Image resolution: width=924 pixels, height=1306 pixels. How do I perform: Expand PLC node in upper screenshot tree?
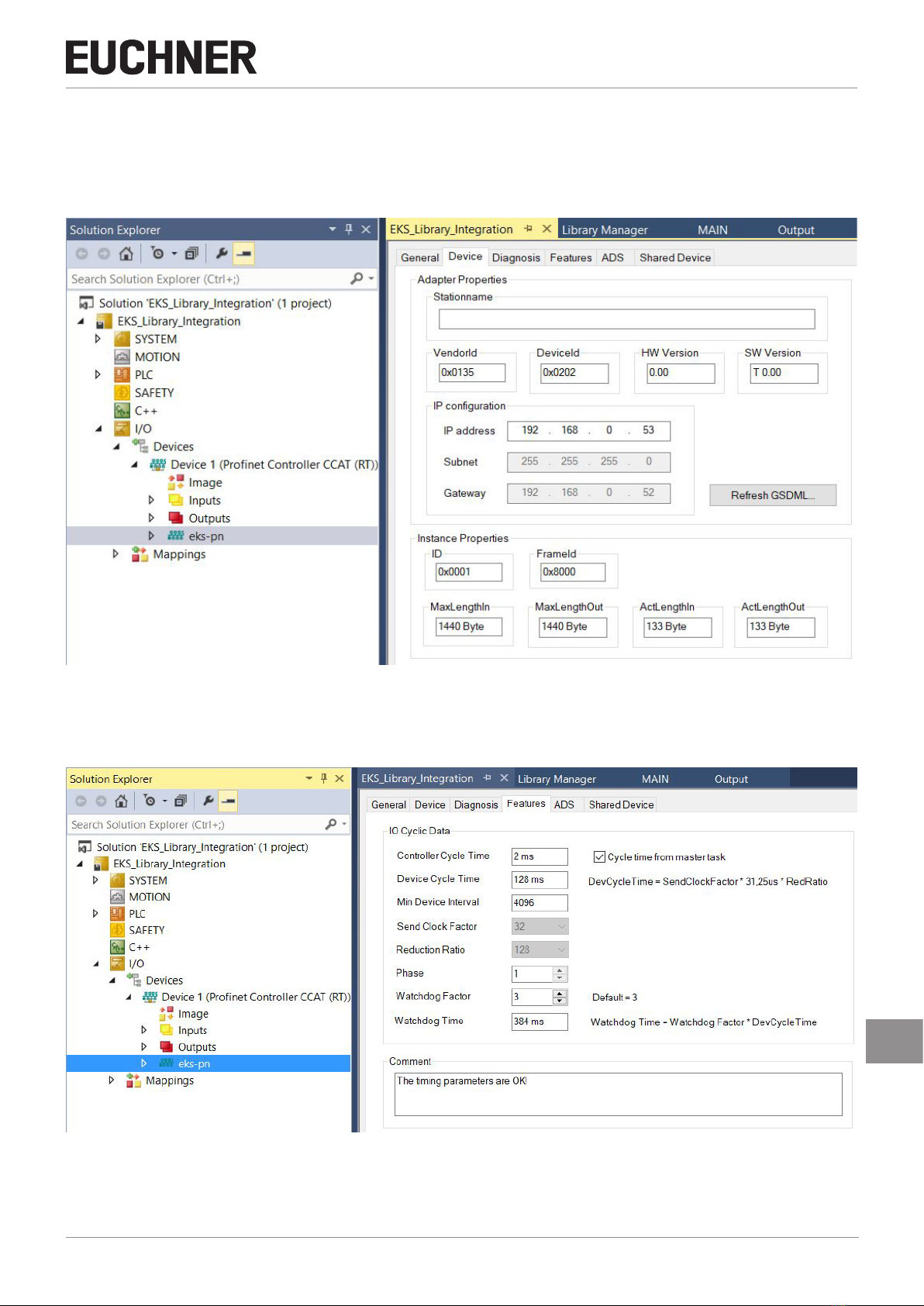pos(98,374)
